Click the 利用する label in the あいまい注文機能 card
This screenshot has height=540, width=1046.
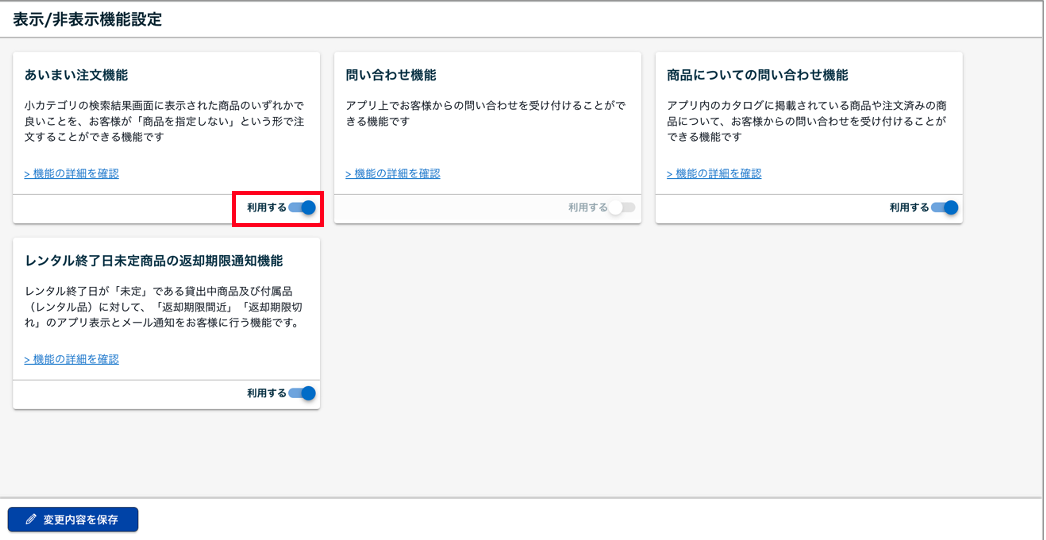[266, 208]
